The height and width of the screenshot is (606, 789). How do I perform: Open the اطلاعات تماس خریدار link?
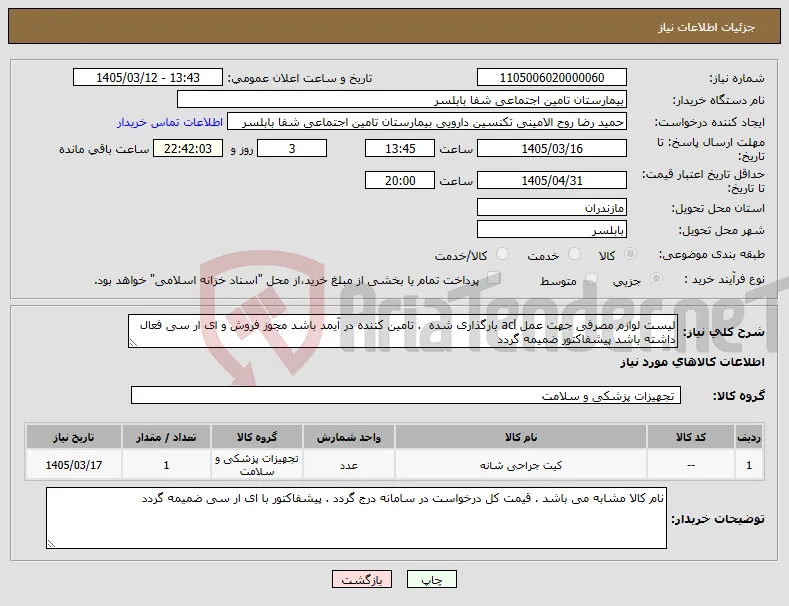click(x=170, y=122)
